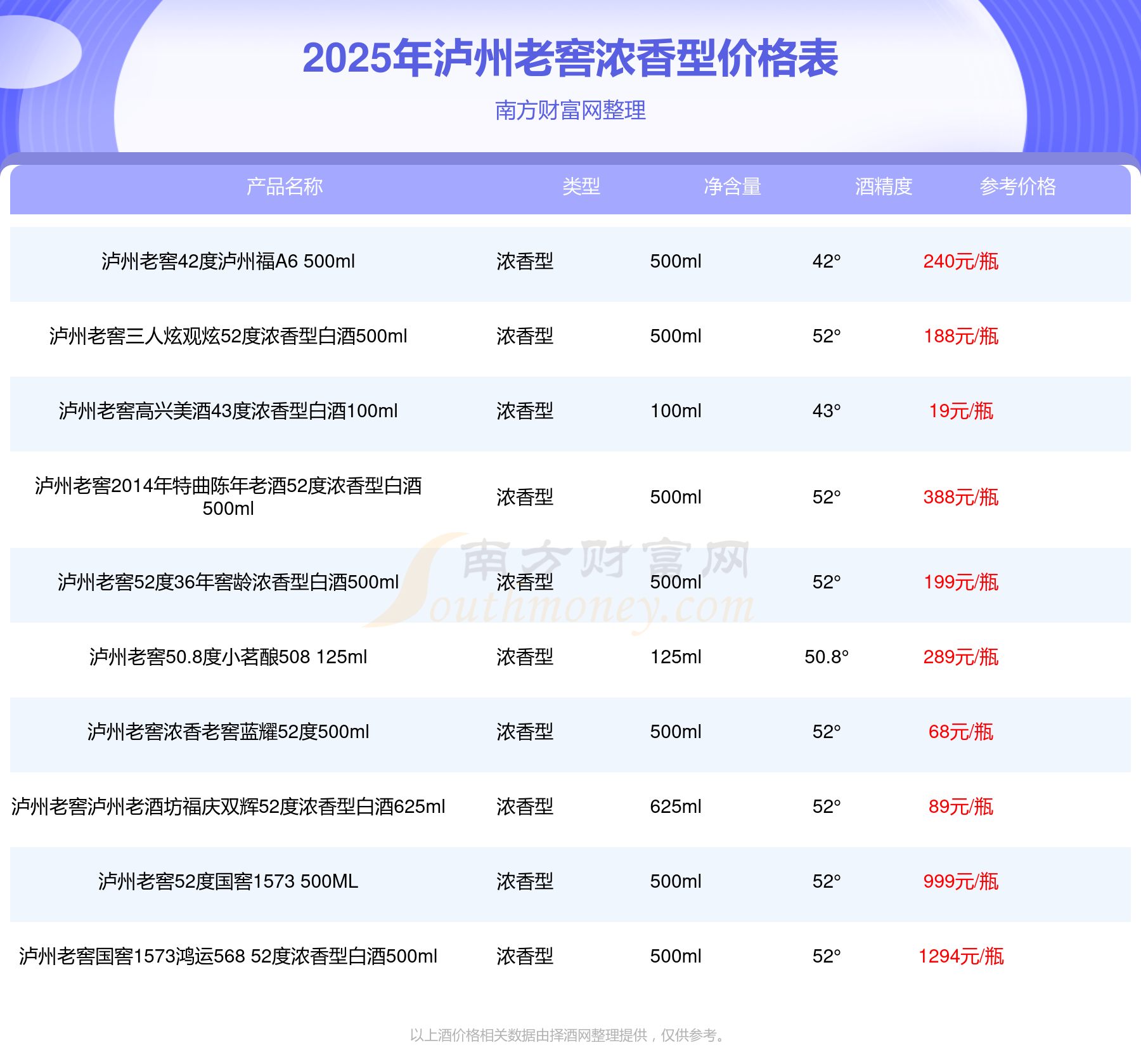1141x1064 pixels.
Task: Select product 泸州老窖浓香老窖蓝耀52度500ml
Action: [228, 732]
